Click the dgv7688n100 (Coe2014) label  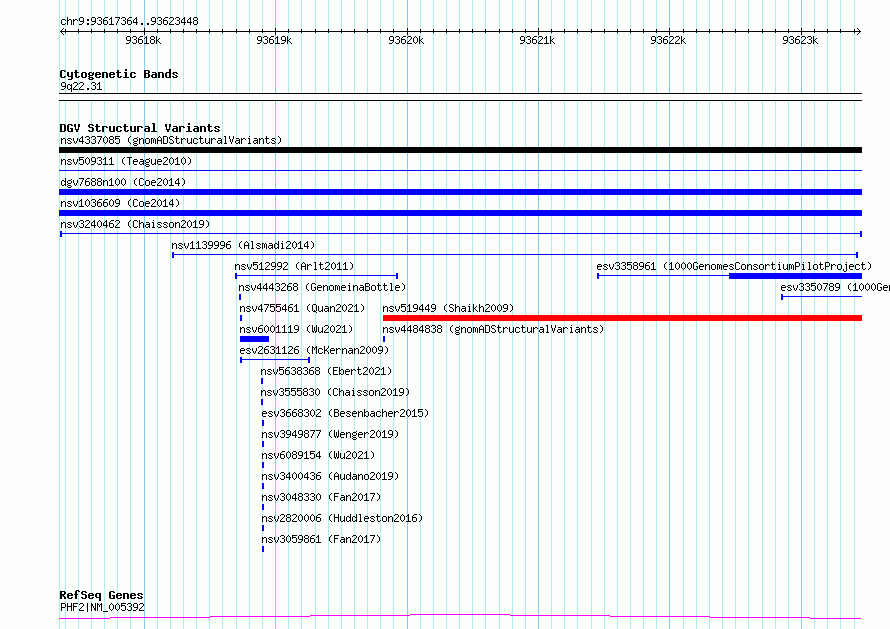(123, 182)
